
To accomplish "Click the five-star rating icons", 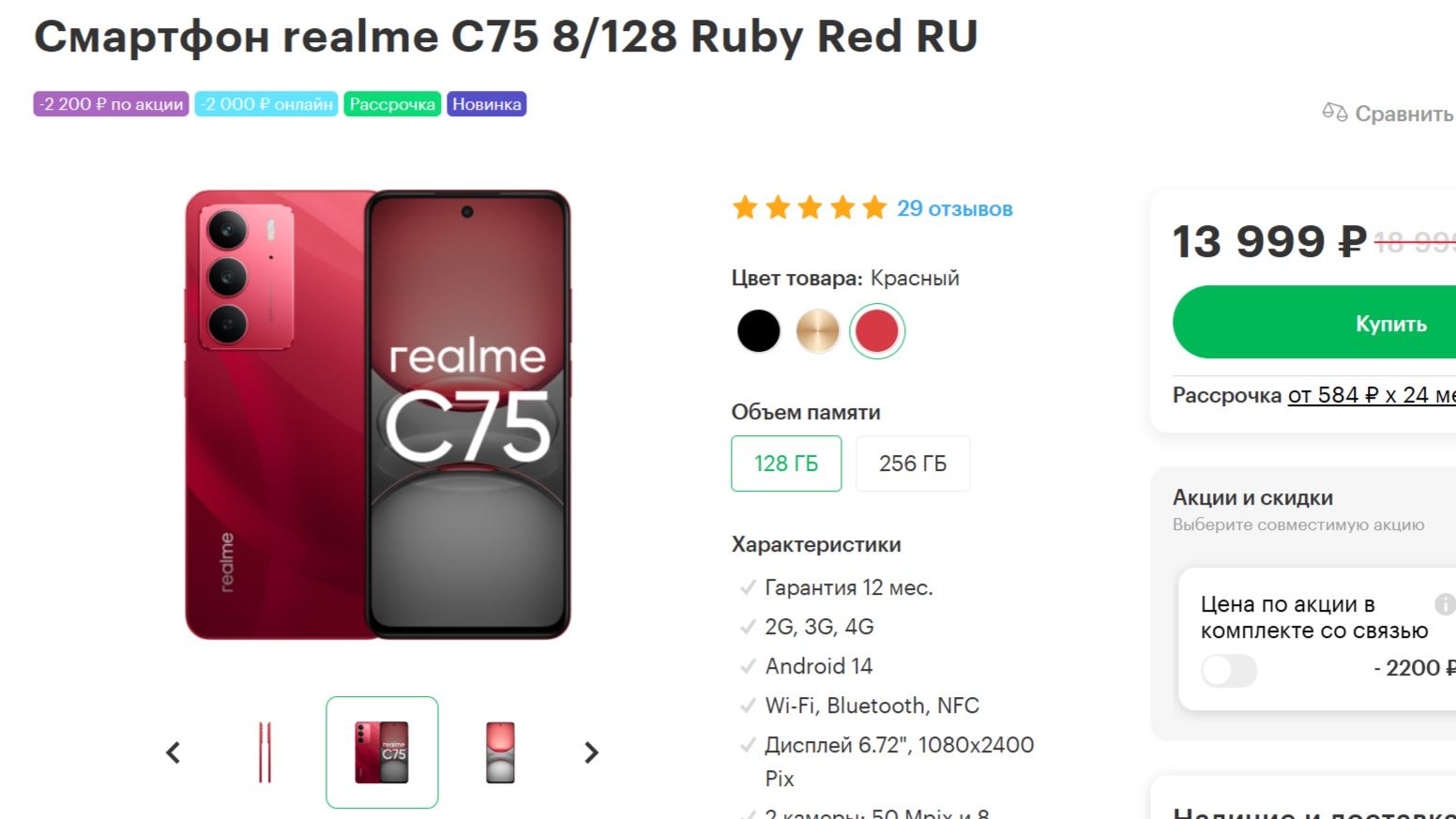I will [810, 207].
